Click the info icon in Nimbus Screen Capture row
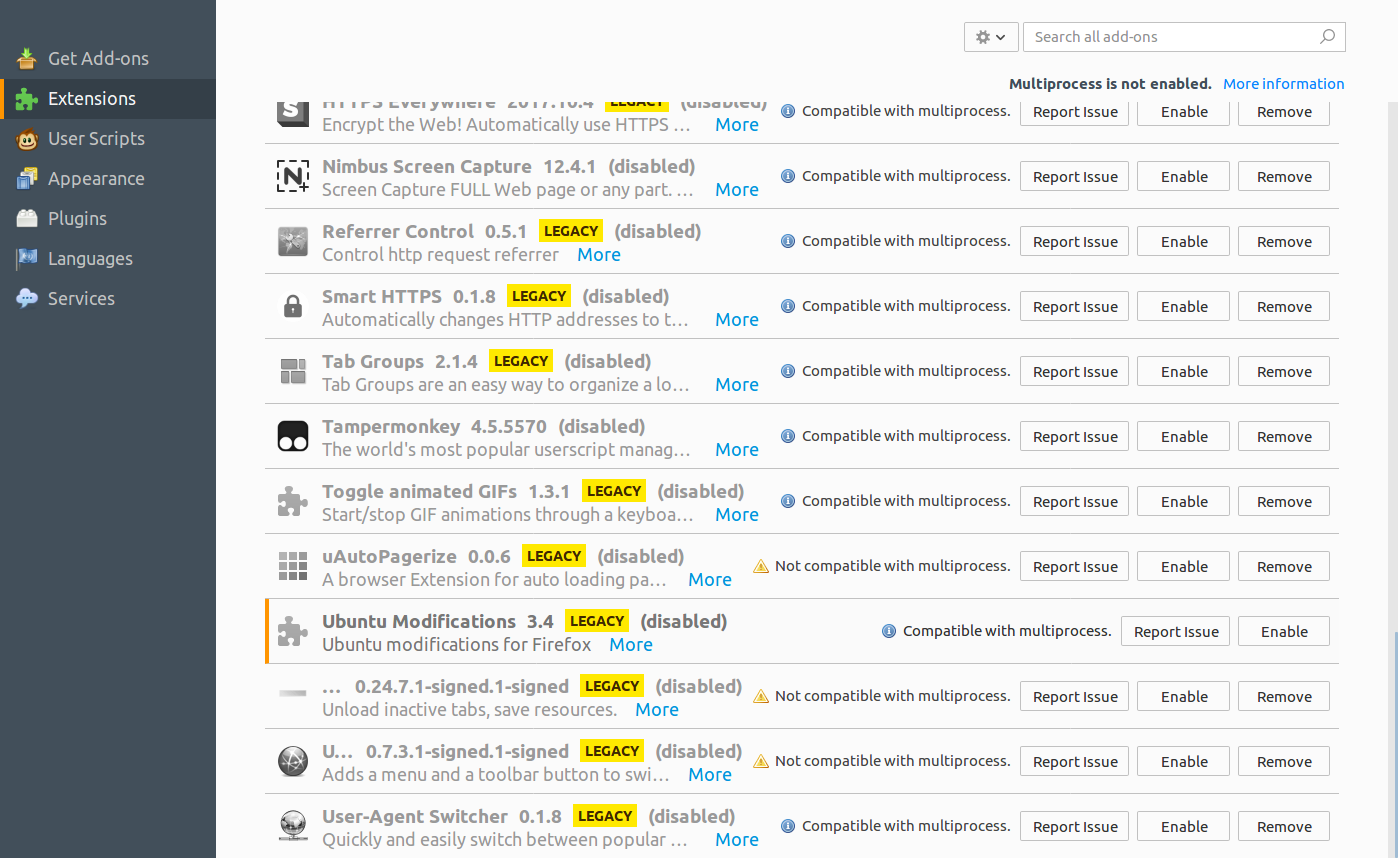The width and height of the screenshot is (1398, 858). (x=788, y=176)
